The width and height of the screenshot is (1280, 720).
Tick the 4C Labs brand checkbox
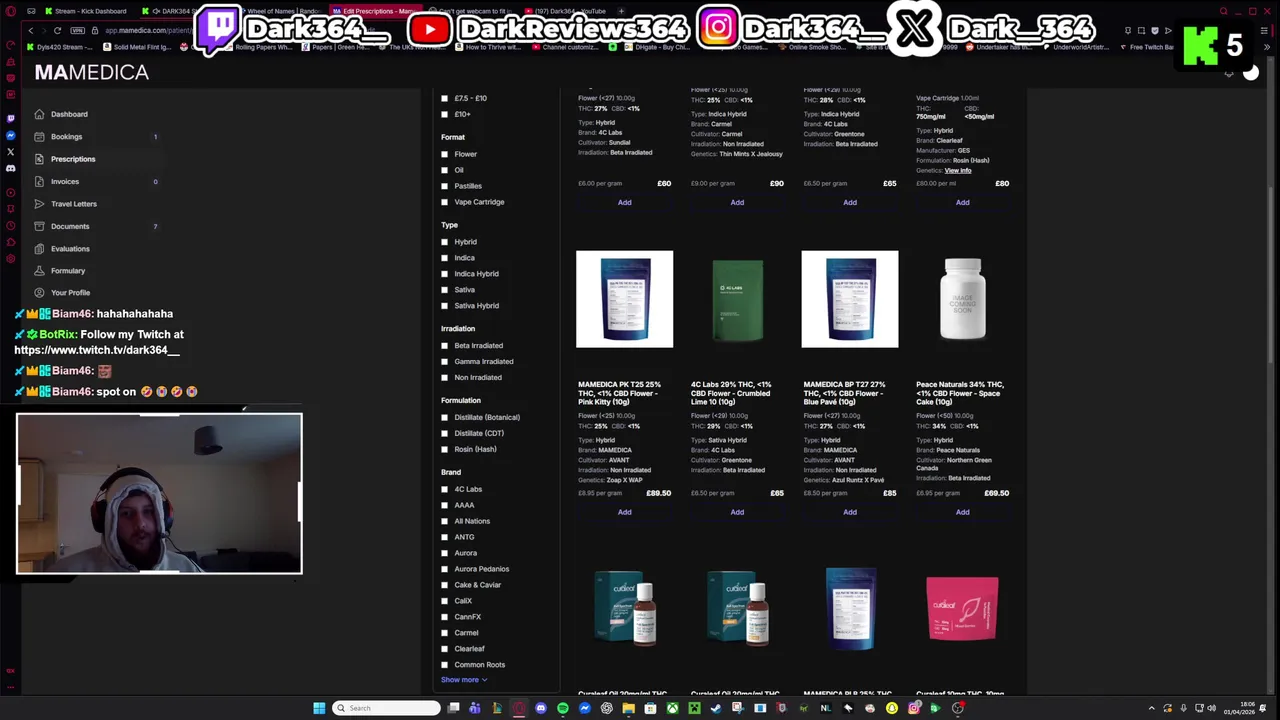coord(445,489)
